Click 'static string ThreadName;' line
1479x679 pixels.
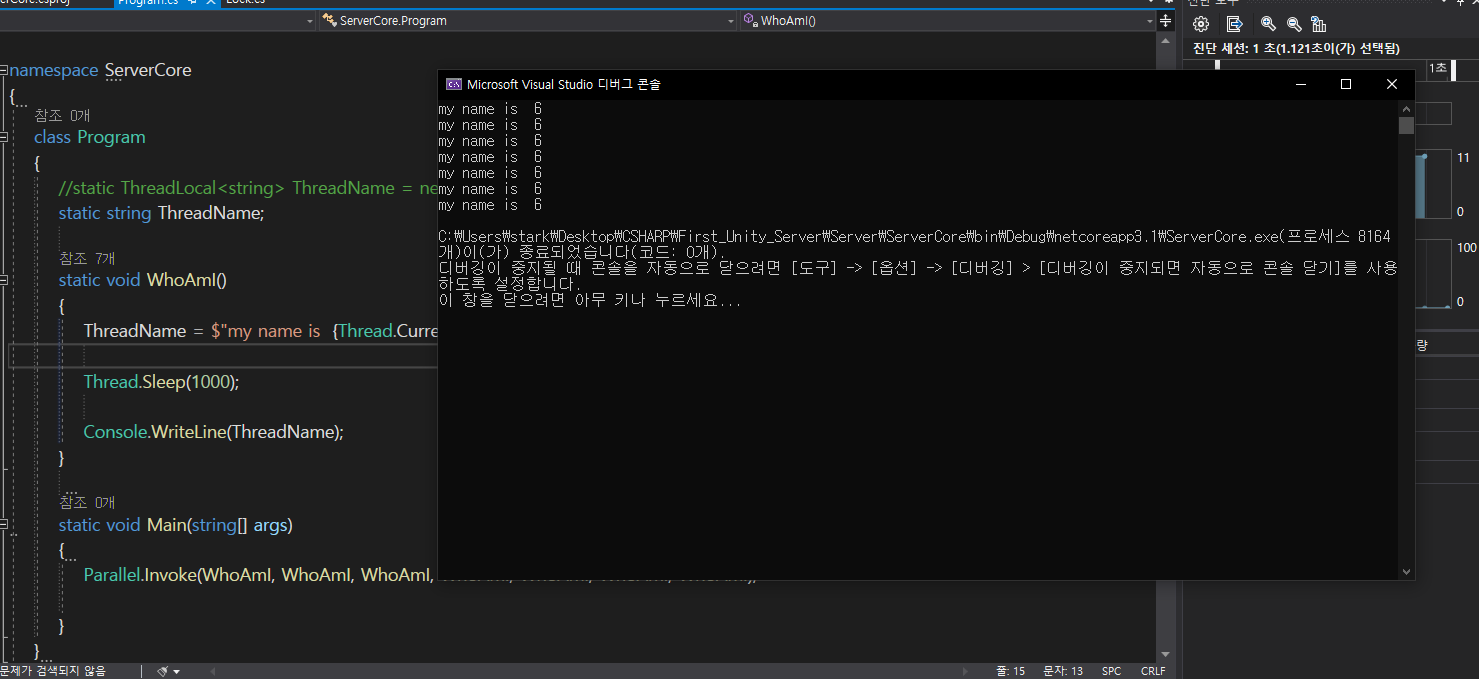click(161, 213)
